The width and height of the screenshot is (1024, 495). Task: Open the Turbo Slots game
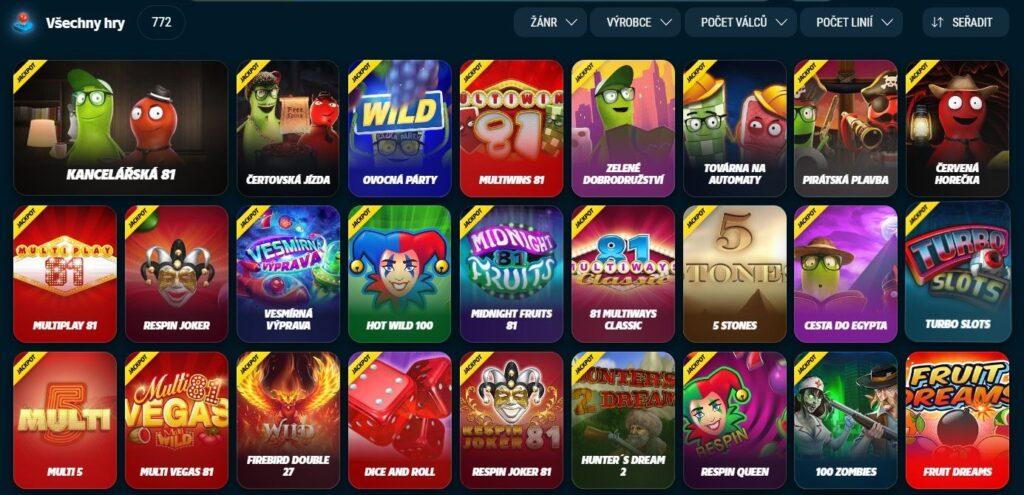(x=957, y=272)
